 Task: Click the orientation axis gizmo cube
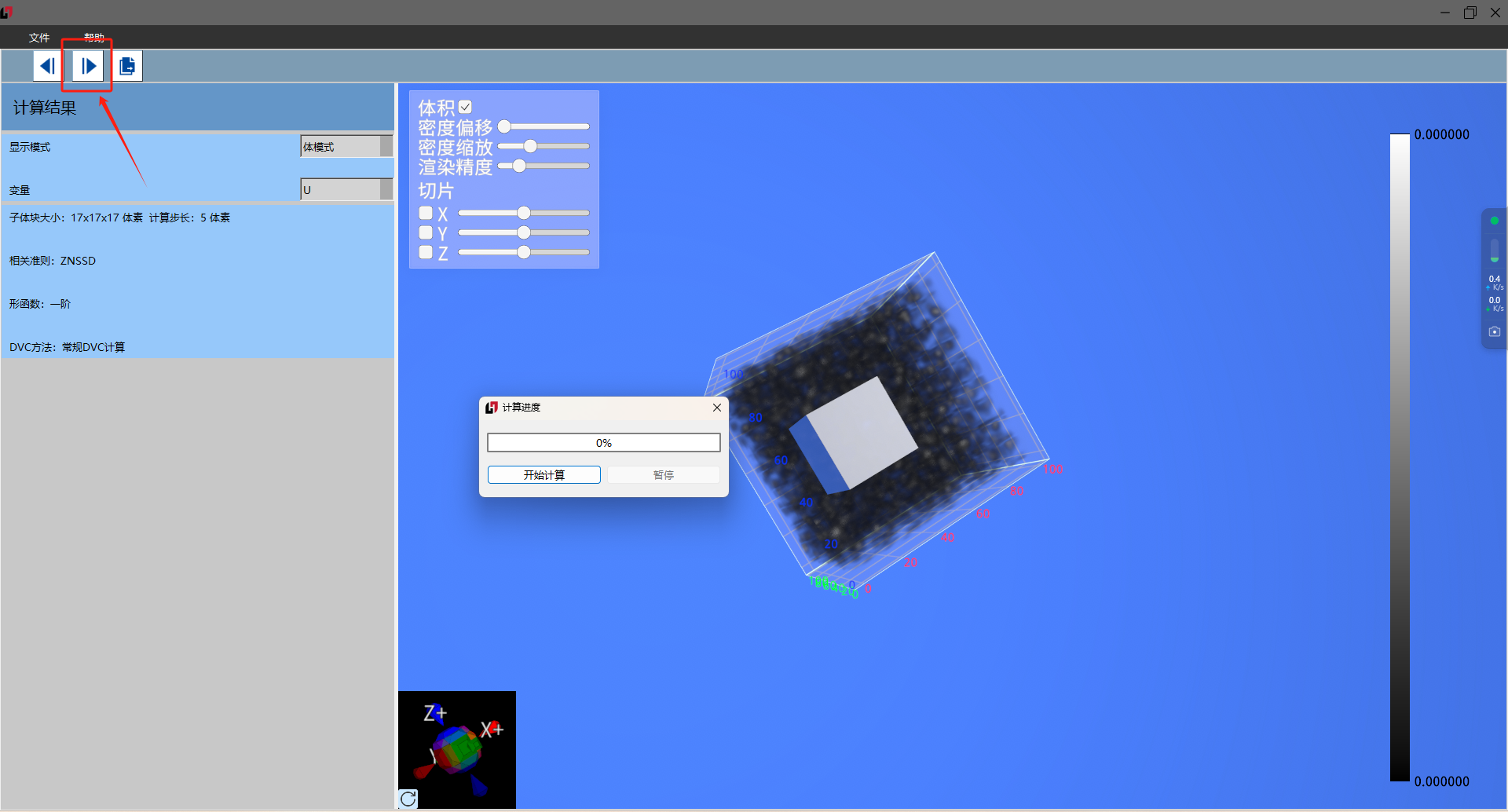point(456,746)
